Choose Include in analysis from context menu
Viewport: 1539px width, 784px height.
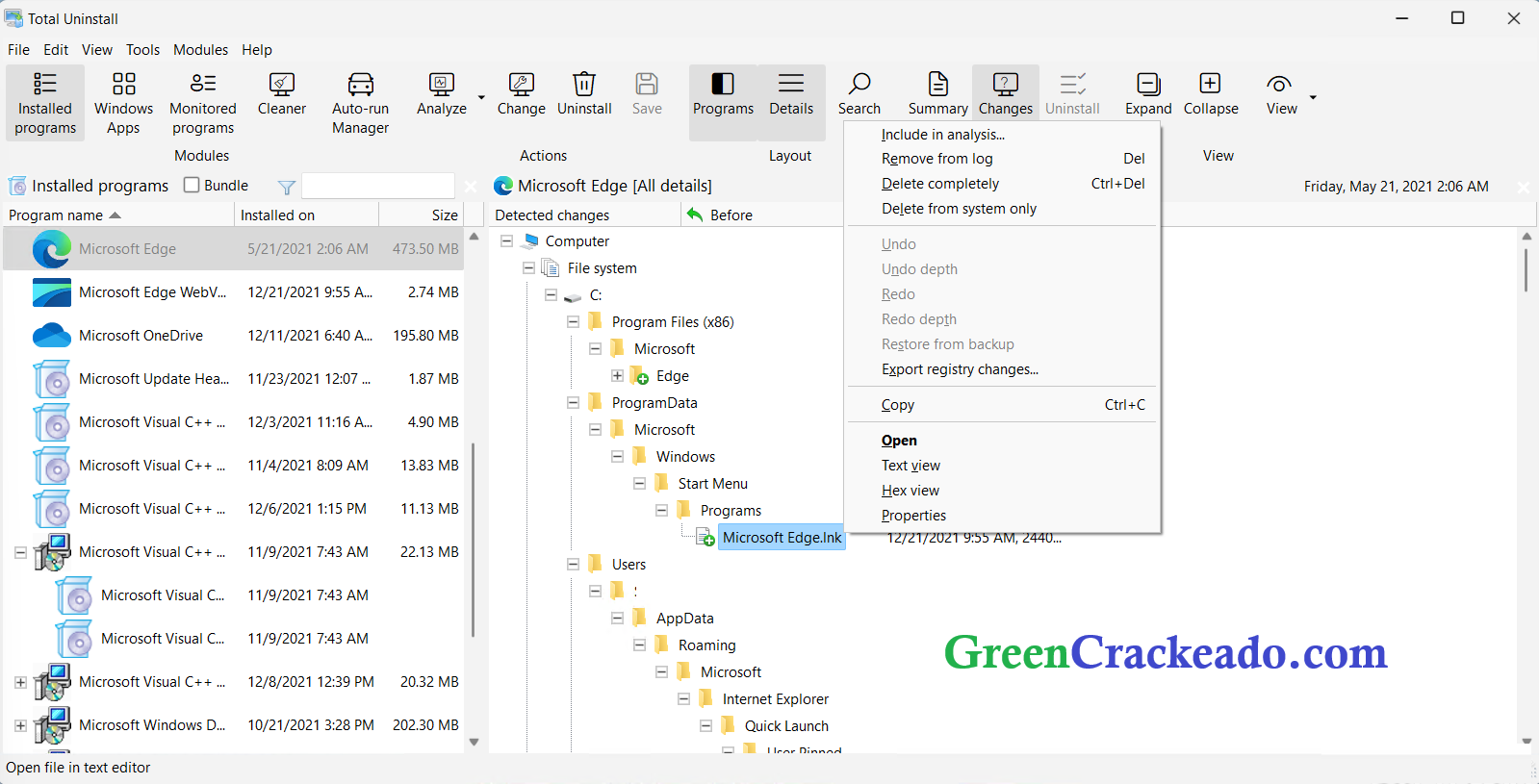click(x=1002, y=135)
